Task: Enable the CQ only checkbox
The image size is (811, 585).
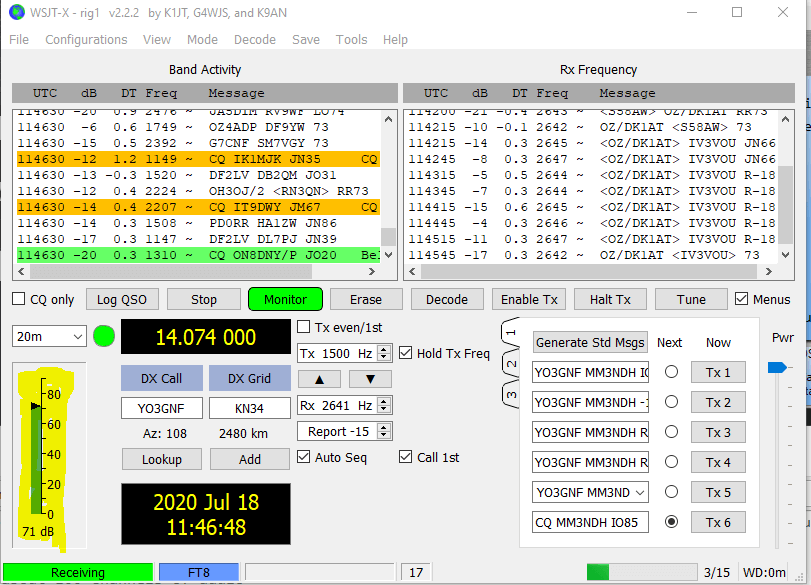Action: 19,299
